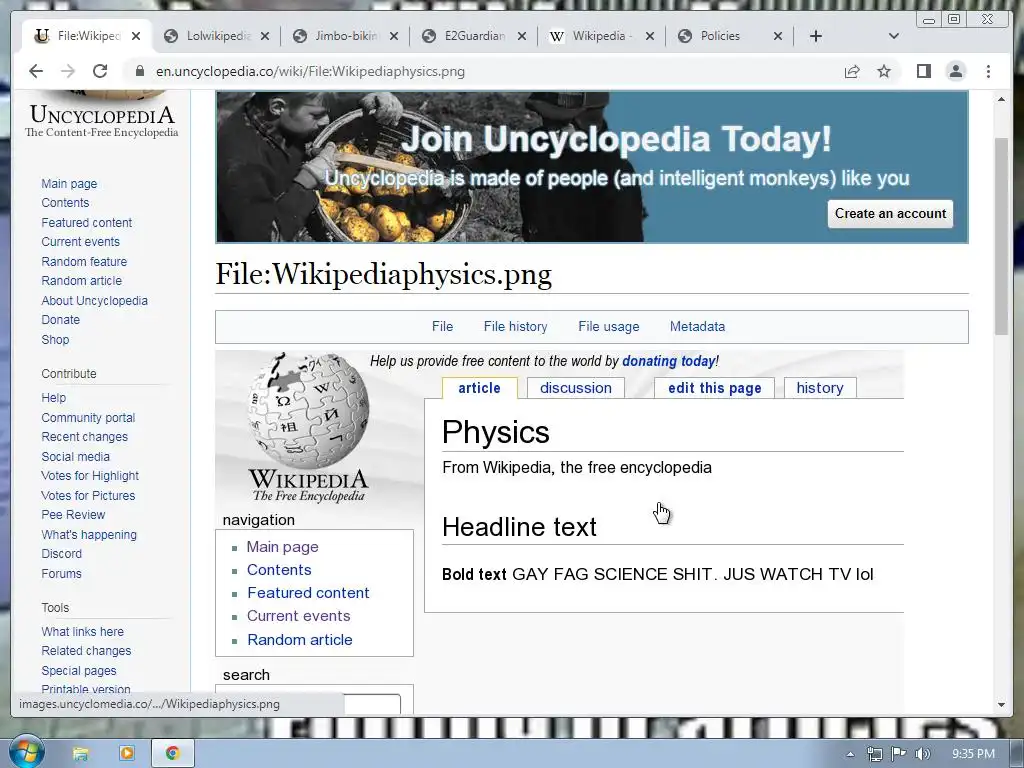The image size is (1024, 768).
Task: Open Social media link
Action: 75,456
